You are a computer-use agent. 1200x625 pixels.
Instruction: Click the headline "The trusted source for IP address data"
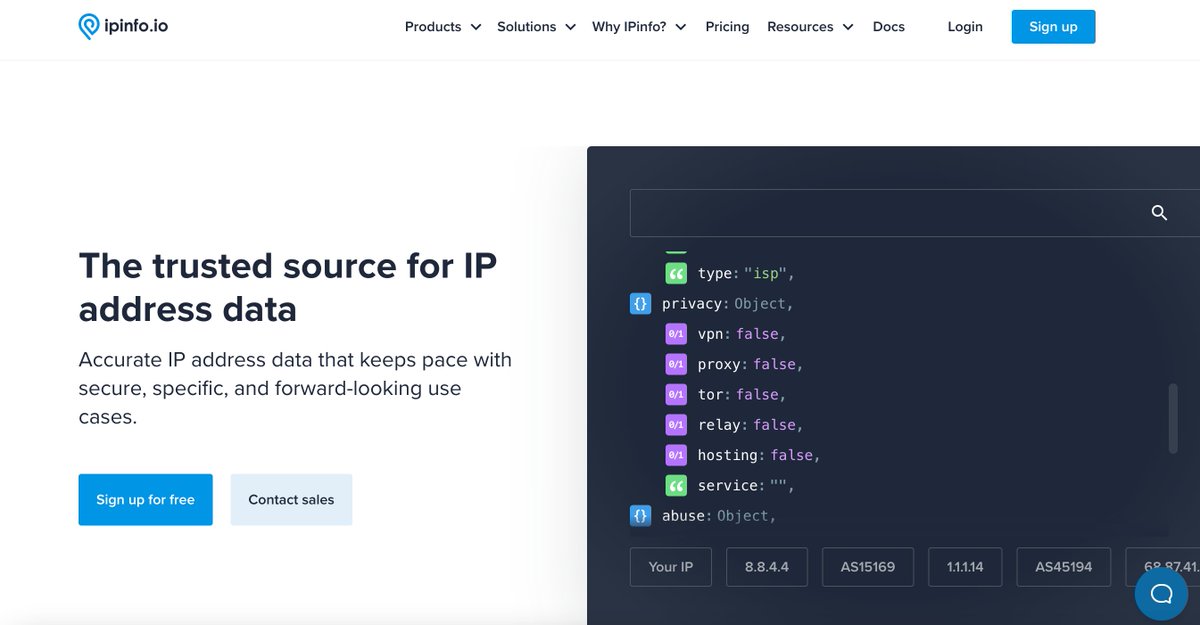(288, 287)
